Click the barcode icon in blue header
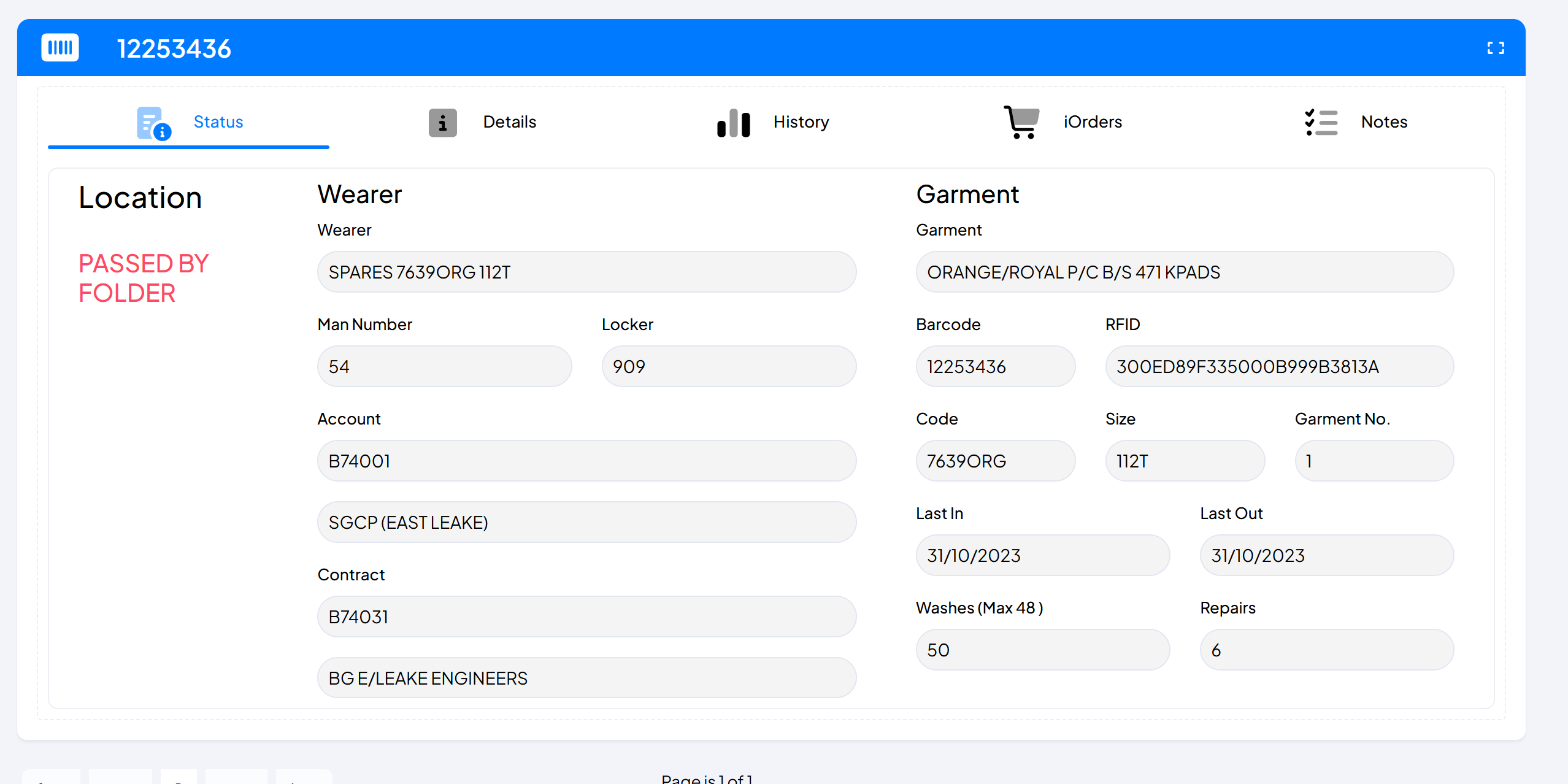Viewport: 1568px width, 784px height. point(60,48)
